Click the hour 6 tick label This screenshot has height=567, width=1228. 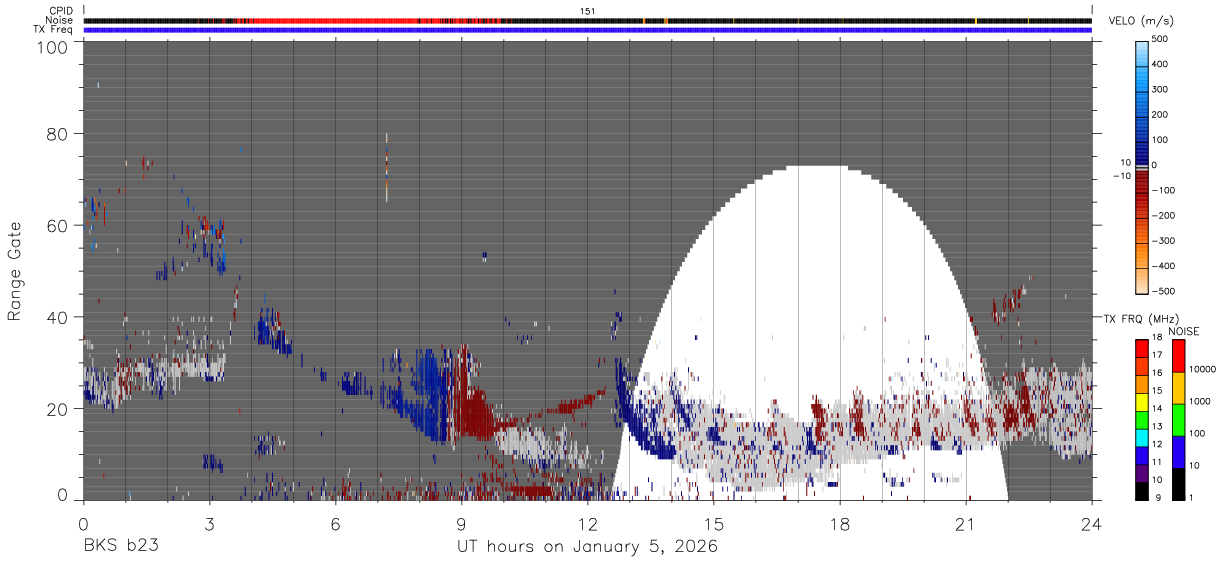(335, 523)
